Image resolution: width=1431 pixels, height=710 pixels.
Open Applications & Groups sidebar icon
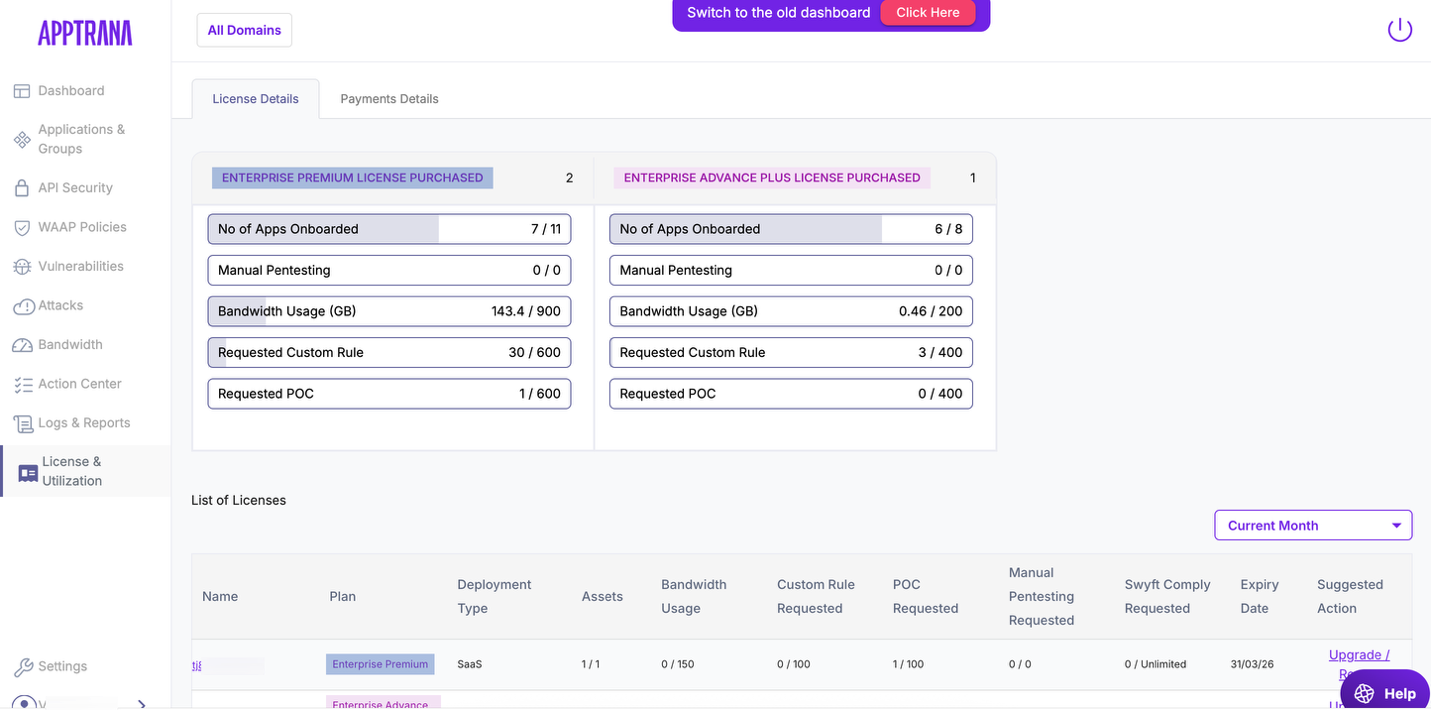pos(21,139)
